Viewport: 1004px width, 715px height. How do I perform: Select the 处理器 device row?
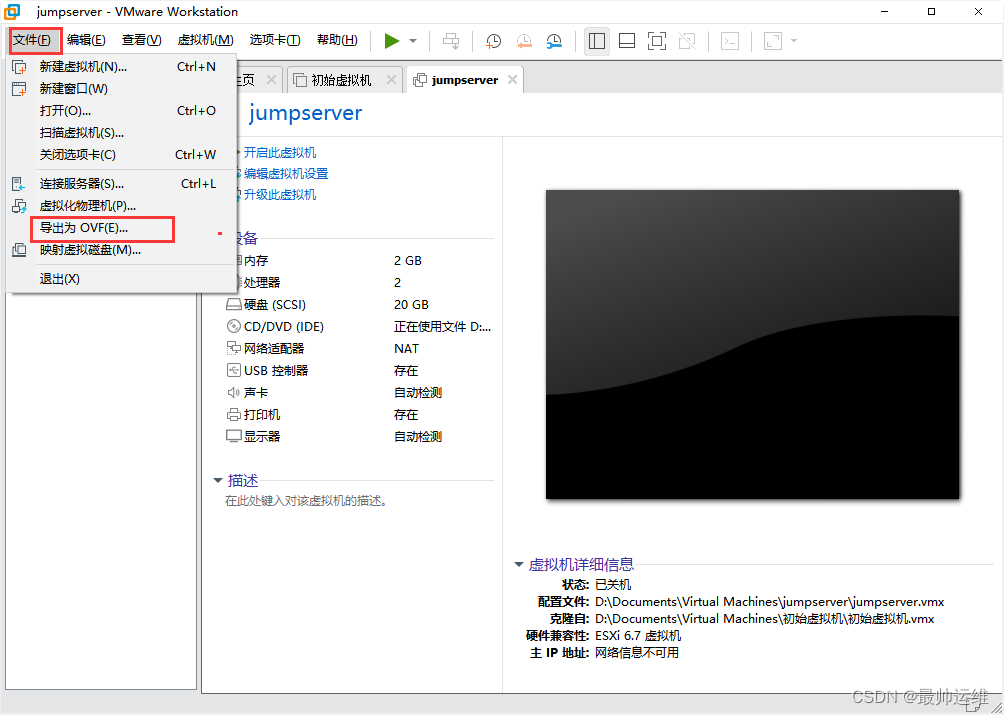(359, 282)
